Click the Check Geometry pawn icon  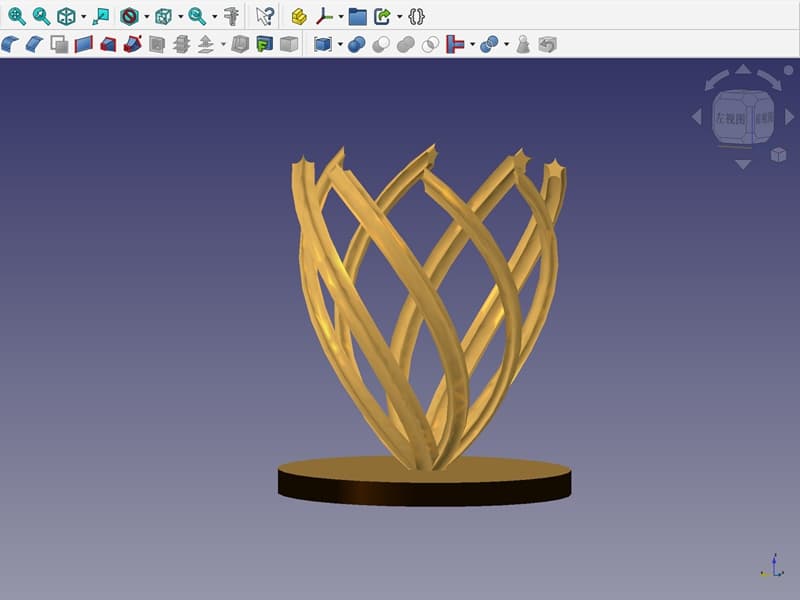(x=522, y=44)
